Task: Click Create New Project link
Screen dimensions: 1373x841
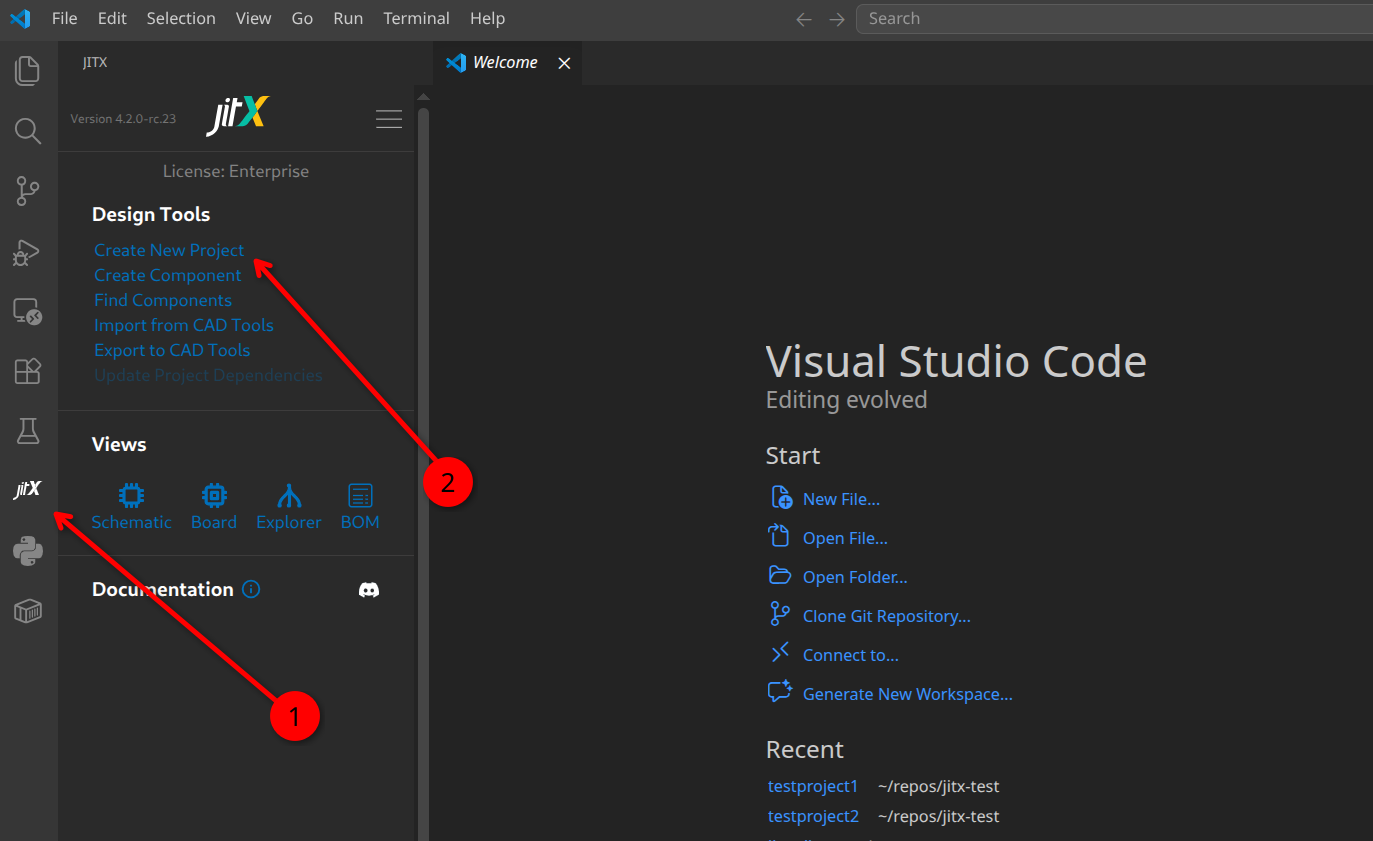Action: [x=169, y=250]
